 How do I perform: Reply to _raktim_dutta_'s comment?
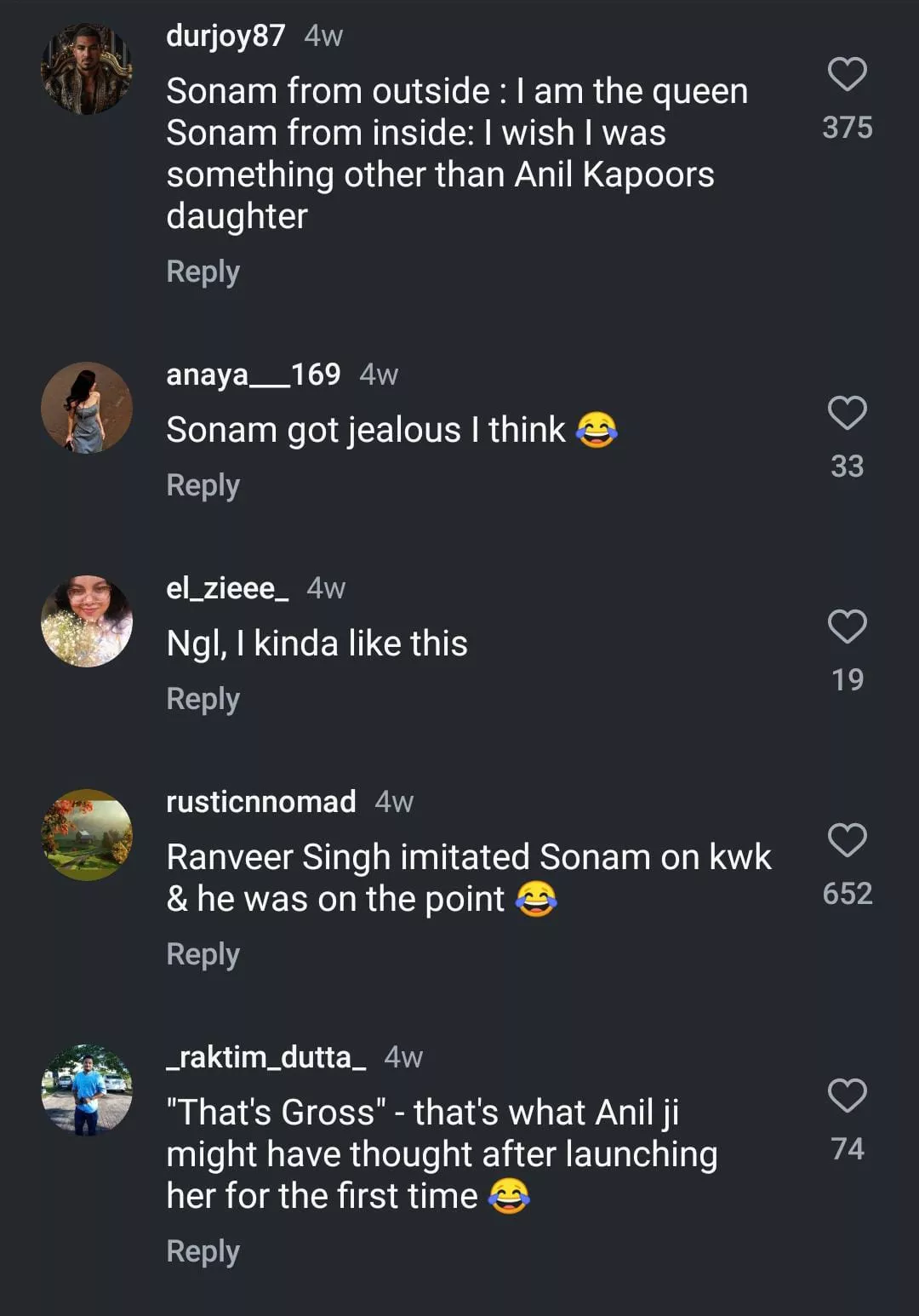pos(203,1252)
